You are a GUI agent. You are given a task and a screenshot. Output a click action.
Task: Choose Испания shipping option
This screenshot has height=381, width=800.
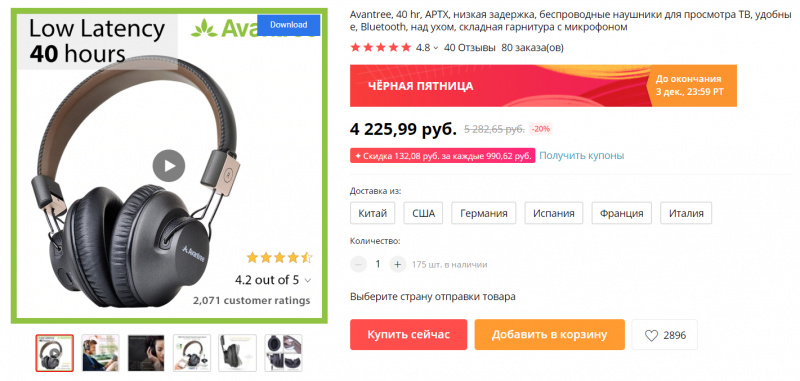click(554, 213)
